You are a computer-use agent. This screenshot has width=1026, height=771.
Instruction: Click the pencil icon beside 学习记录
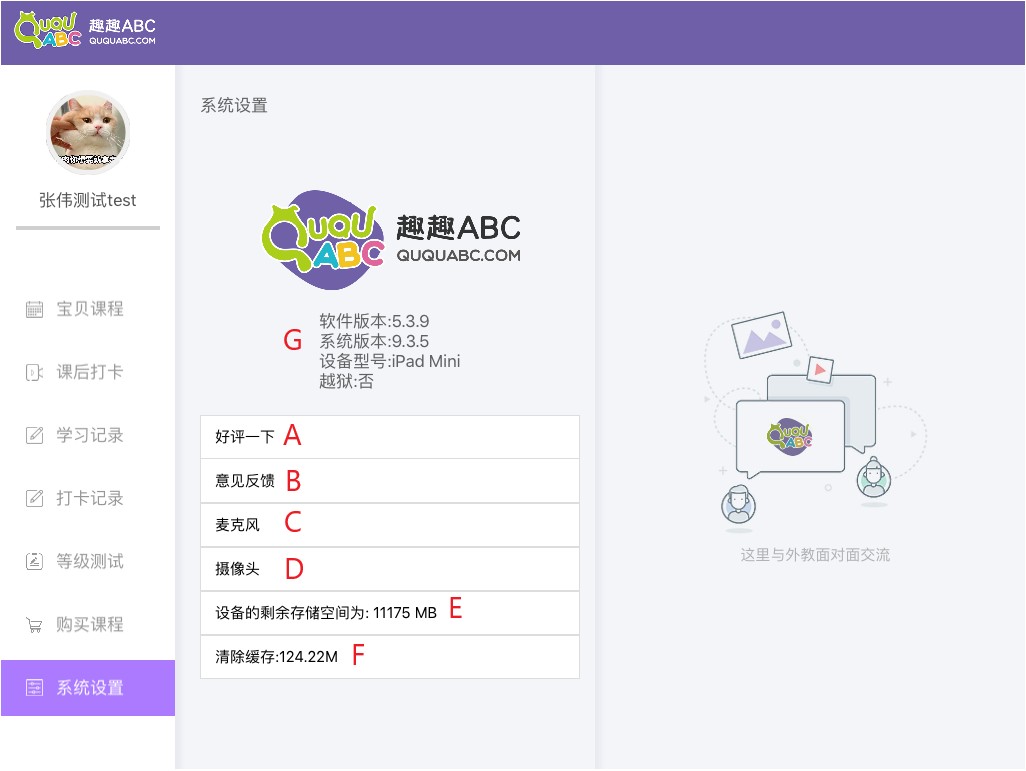click(x=34, y=435)
